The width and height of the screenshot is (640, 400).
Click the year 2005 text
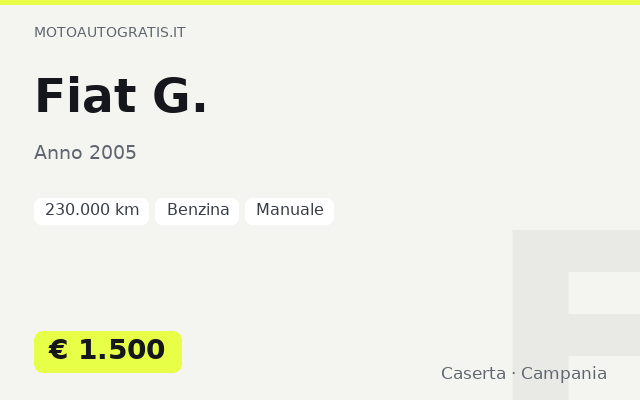pyautogui.click(x=113, y=153)
